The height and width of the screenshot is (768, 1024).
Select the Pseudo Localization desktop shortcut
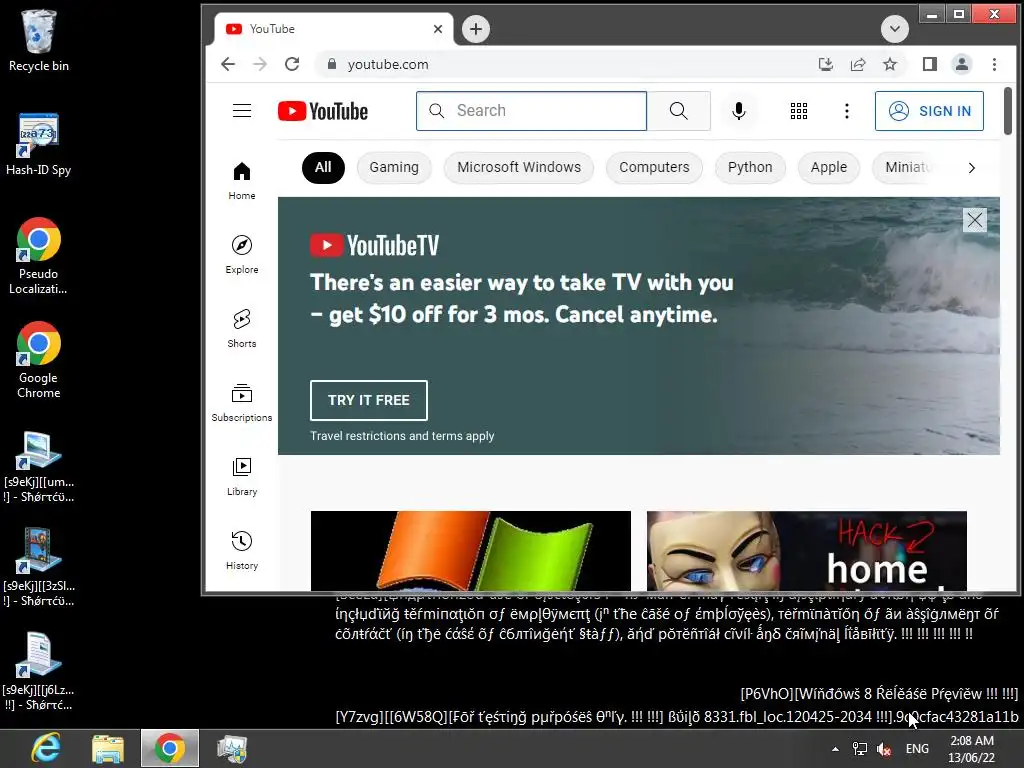tap(39, 256)
